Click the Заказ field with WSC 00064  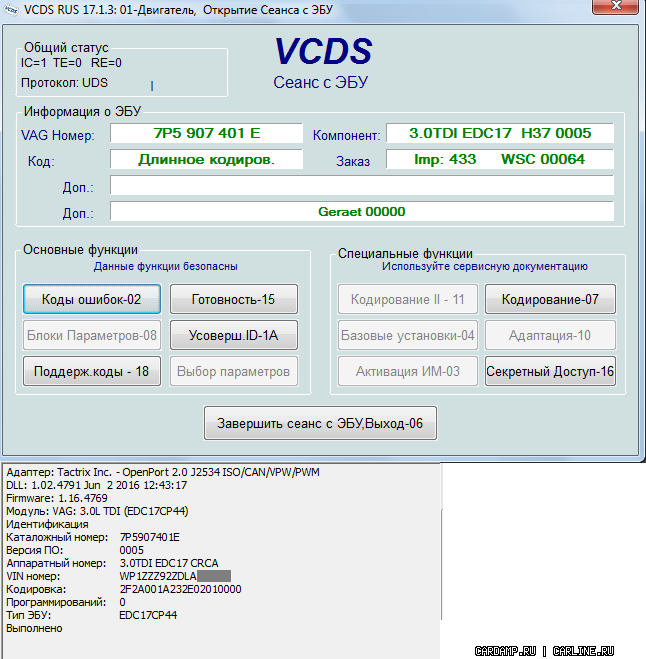click(x=500, y=160)
